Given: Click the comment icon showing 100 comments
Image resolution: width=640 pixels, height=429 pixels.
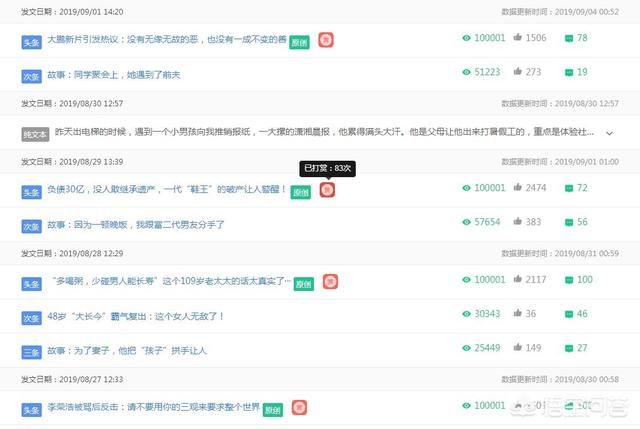Looking at the screenshot, I should point(568,281).
